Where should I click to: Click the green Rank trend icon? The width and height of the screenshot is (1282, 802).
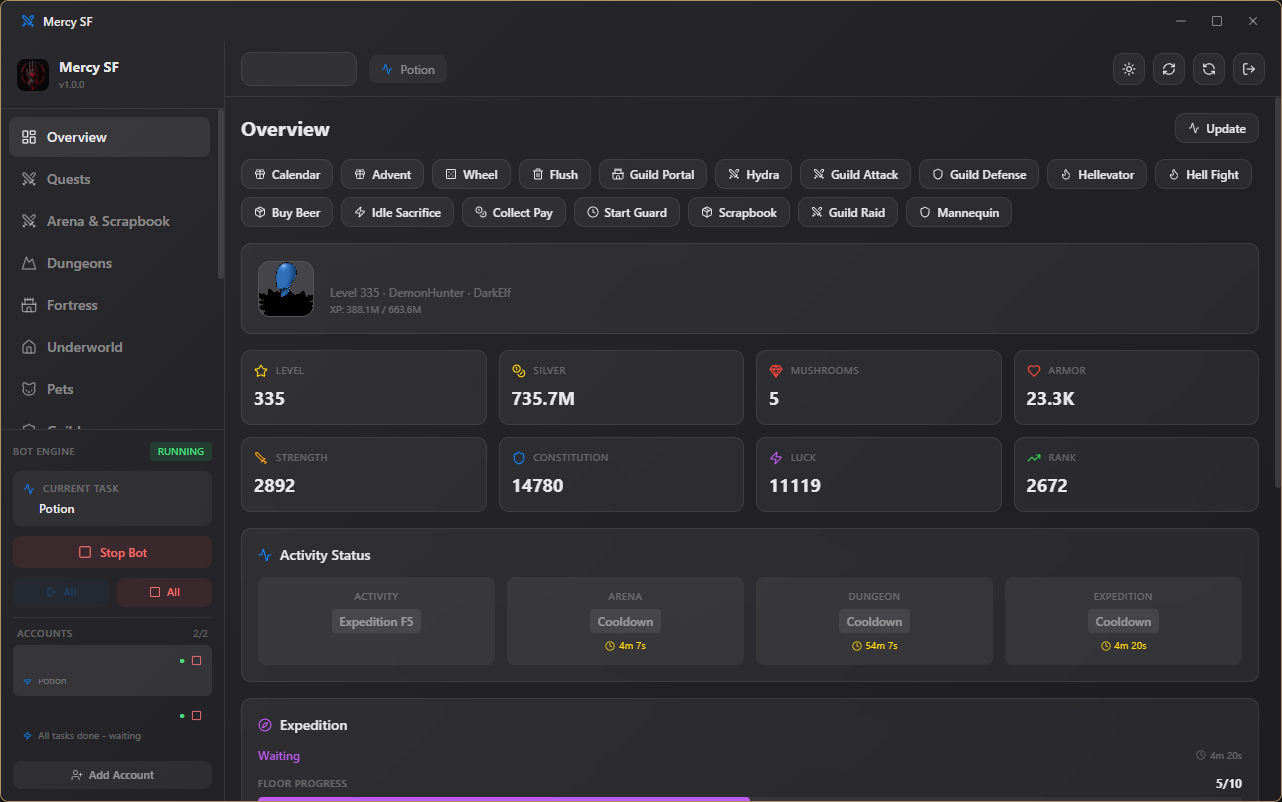point(1034,457)
